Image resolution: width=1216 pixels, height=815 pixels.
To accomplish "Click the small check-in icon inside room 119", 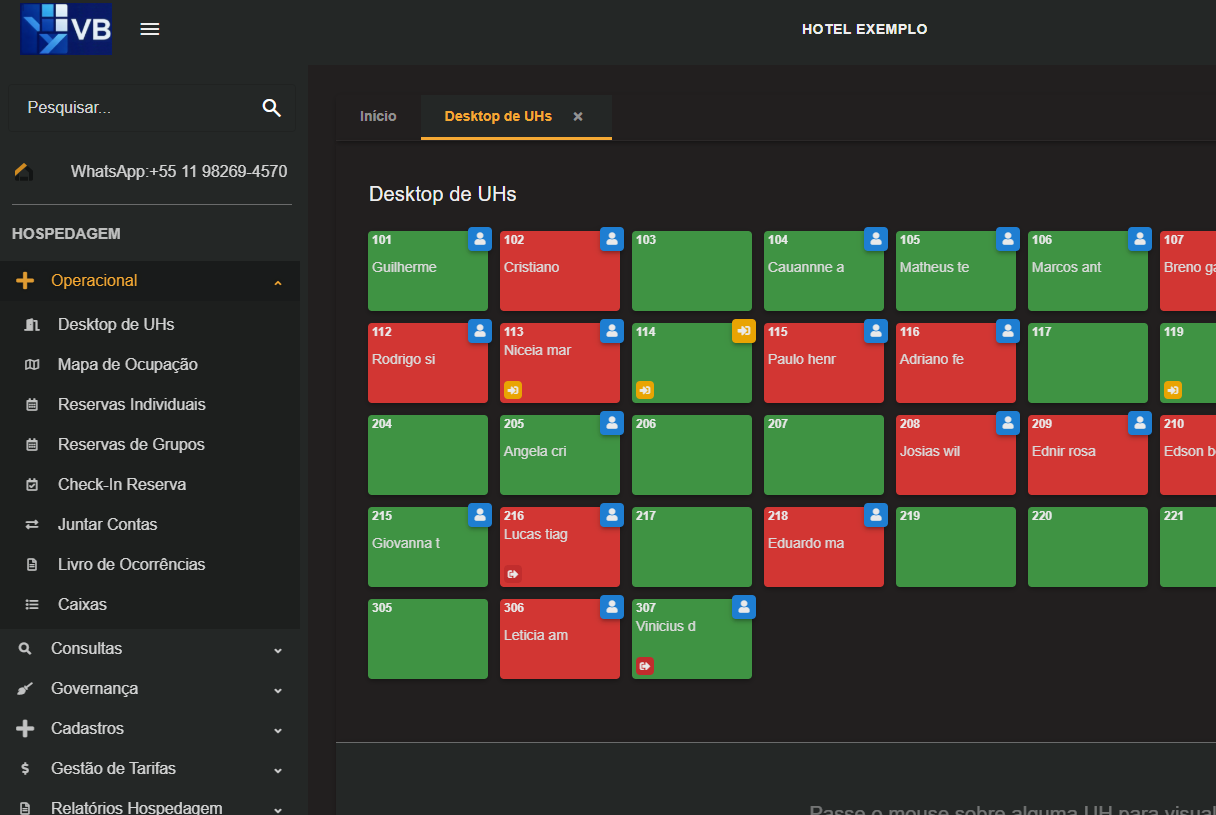I will [x=1173, y=390].
